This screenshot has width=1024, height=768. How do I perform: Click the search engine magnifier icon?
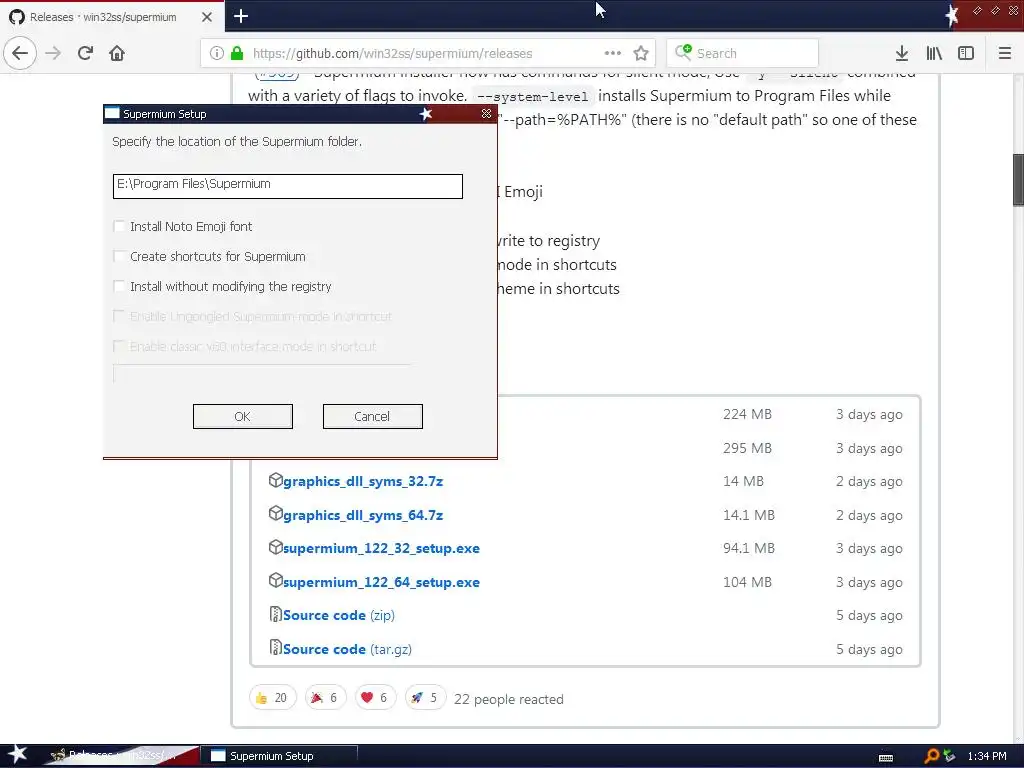[683, 52]
